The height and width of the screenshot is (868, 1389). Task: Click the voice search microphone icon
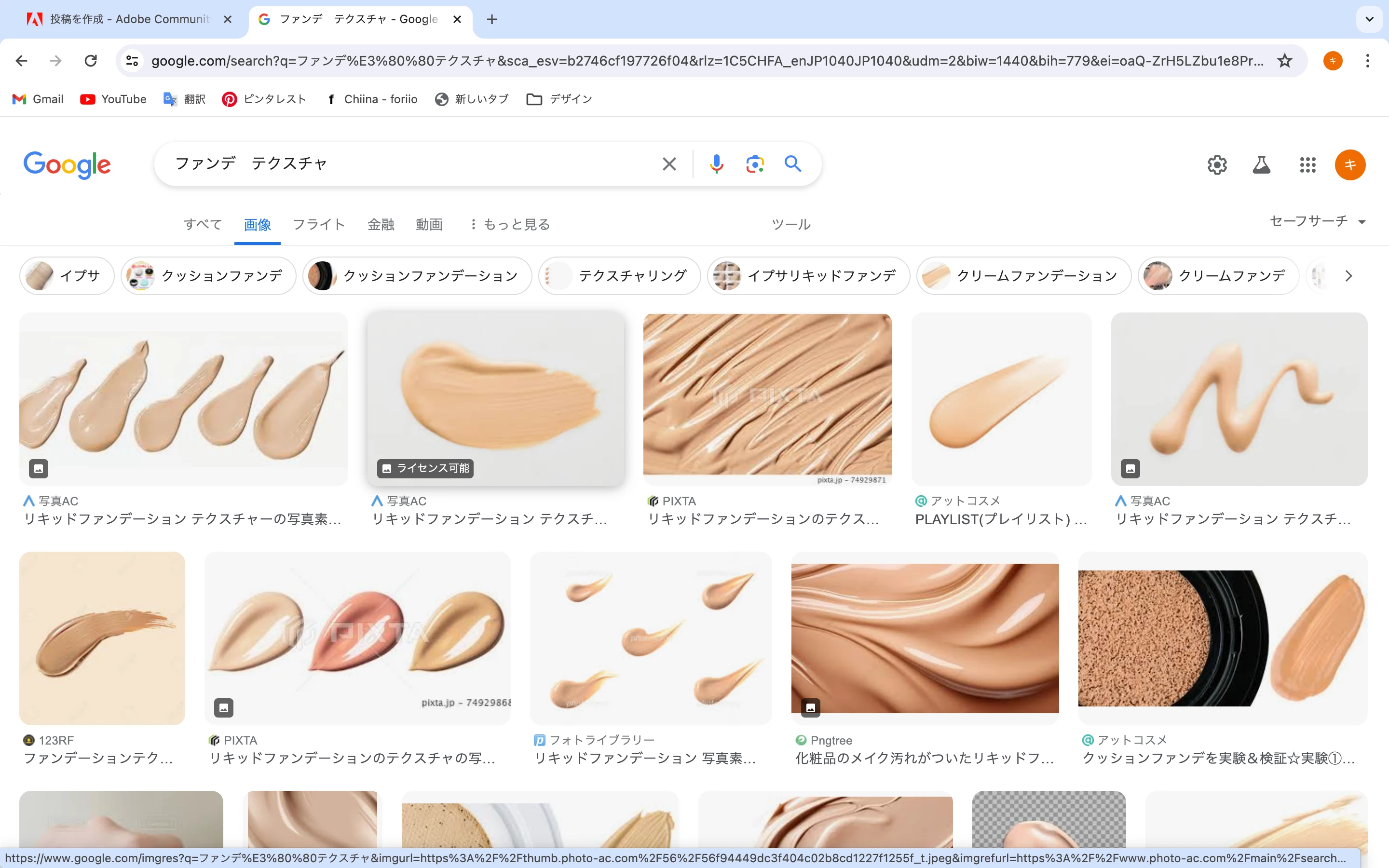(716, 164)
